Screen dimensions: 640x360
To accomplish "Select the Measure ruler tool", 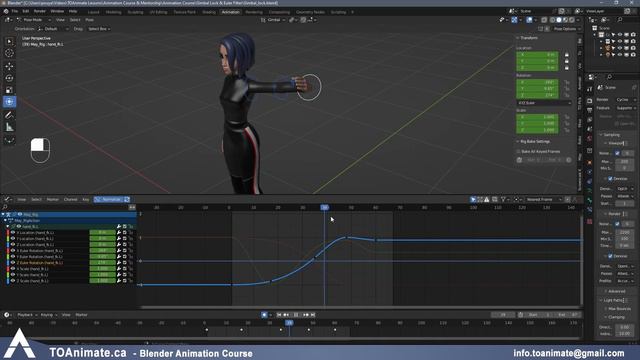I will point(9,128).
